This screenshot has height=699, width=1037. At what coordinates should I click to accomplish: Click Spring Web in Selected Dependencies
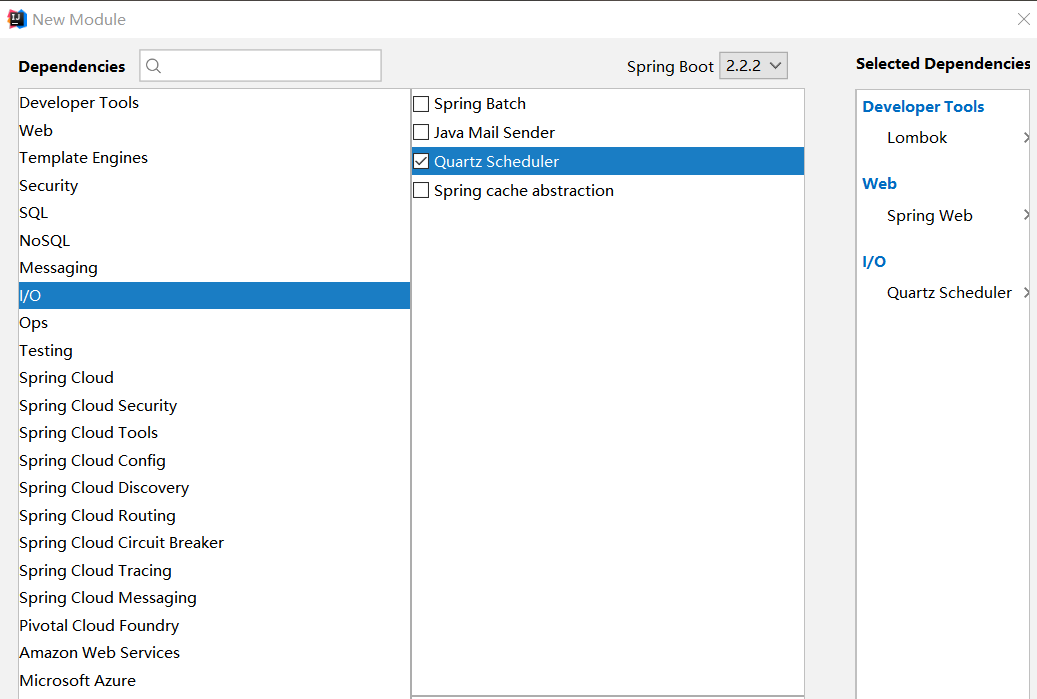click(929, 216)
